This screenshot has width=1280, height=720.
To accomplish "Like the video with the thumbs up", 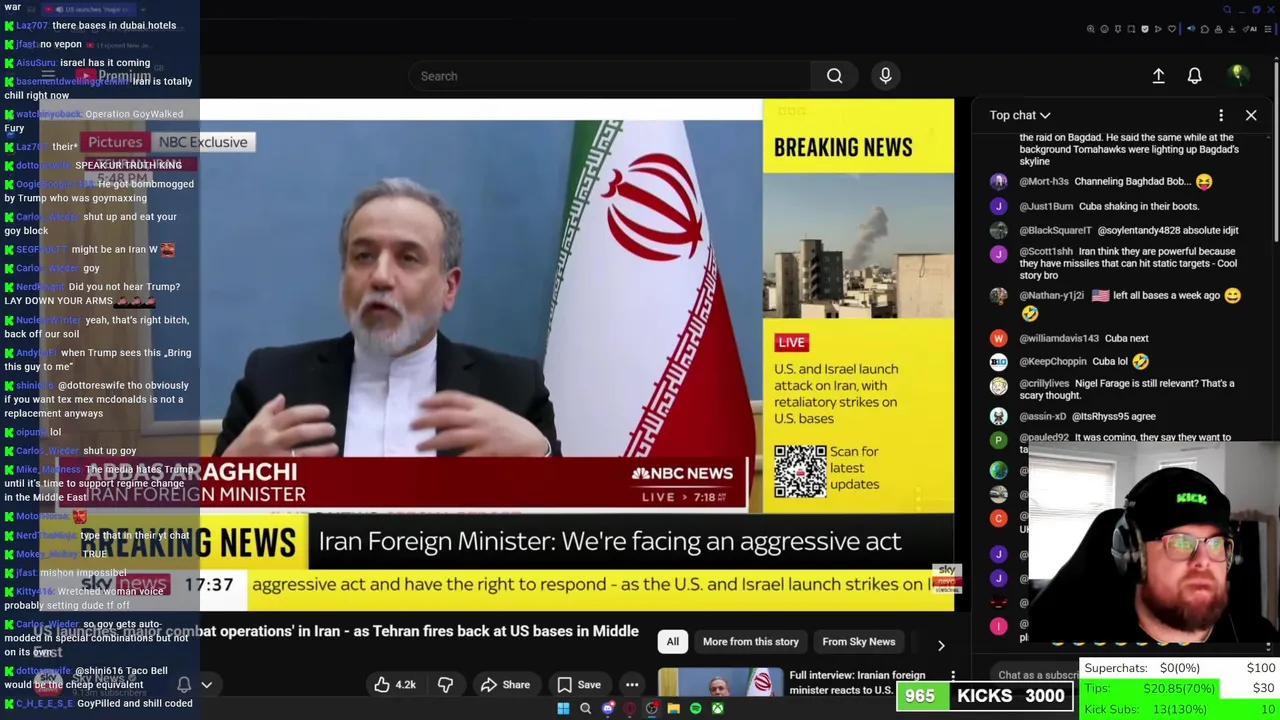I will click(394, 685).
